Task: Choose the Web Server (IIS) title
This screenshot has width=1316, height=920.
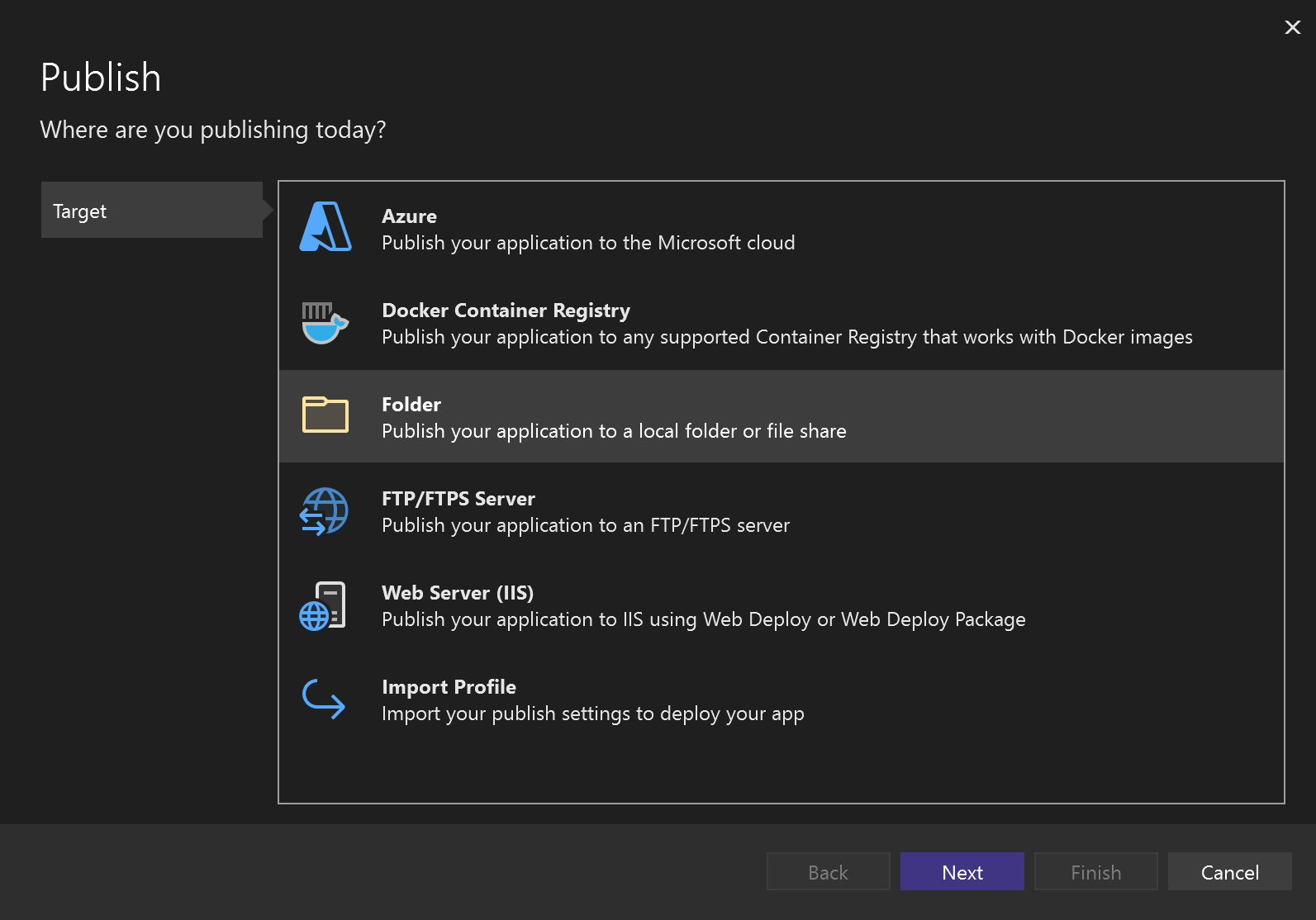Action: pos(458,593)
